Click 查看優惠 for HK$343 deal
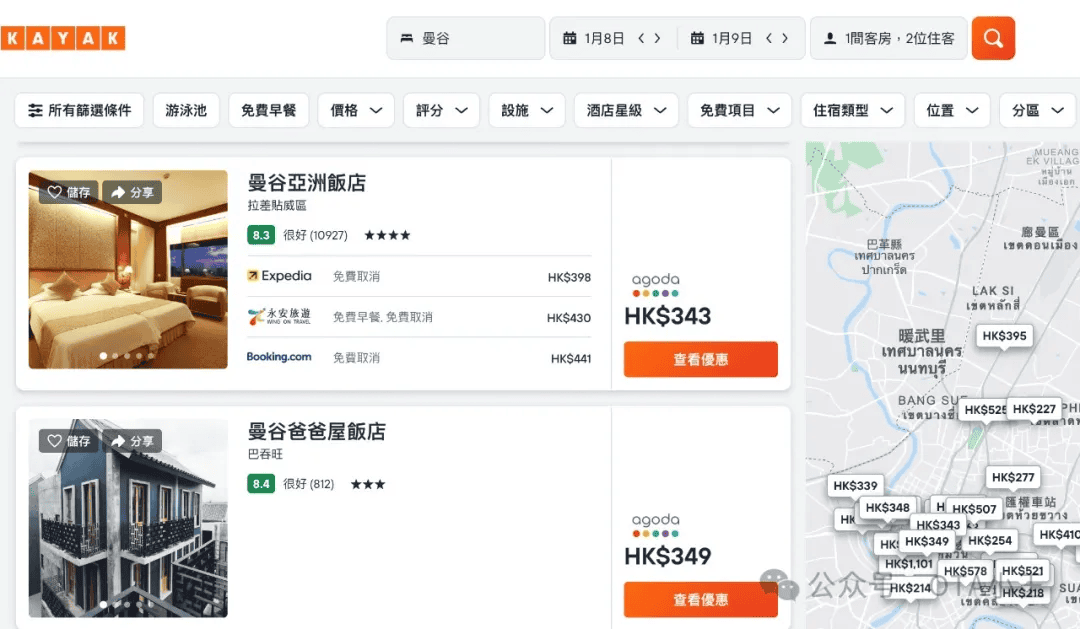Screen dimensions: 1080x629 click(x=700, y=359)
